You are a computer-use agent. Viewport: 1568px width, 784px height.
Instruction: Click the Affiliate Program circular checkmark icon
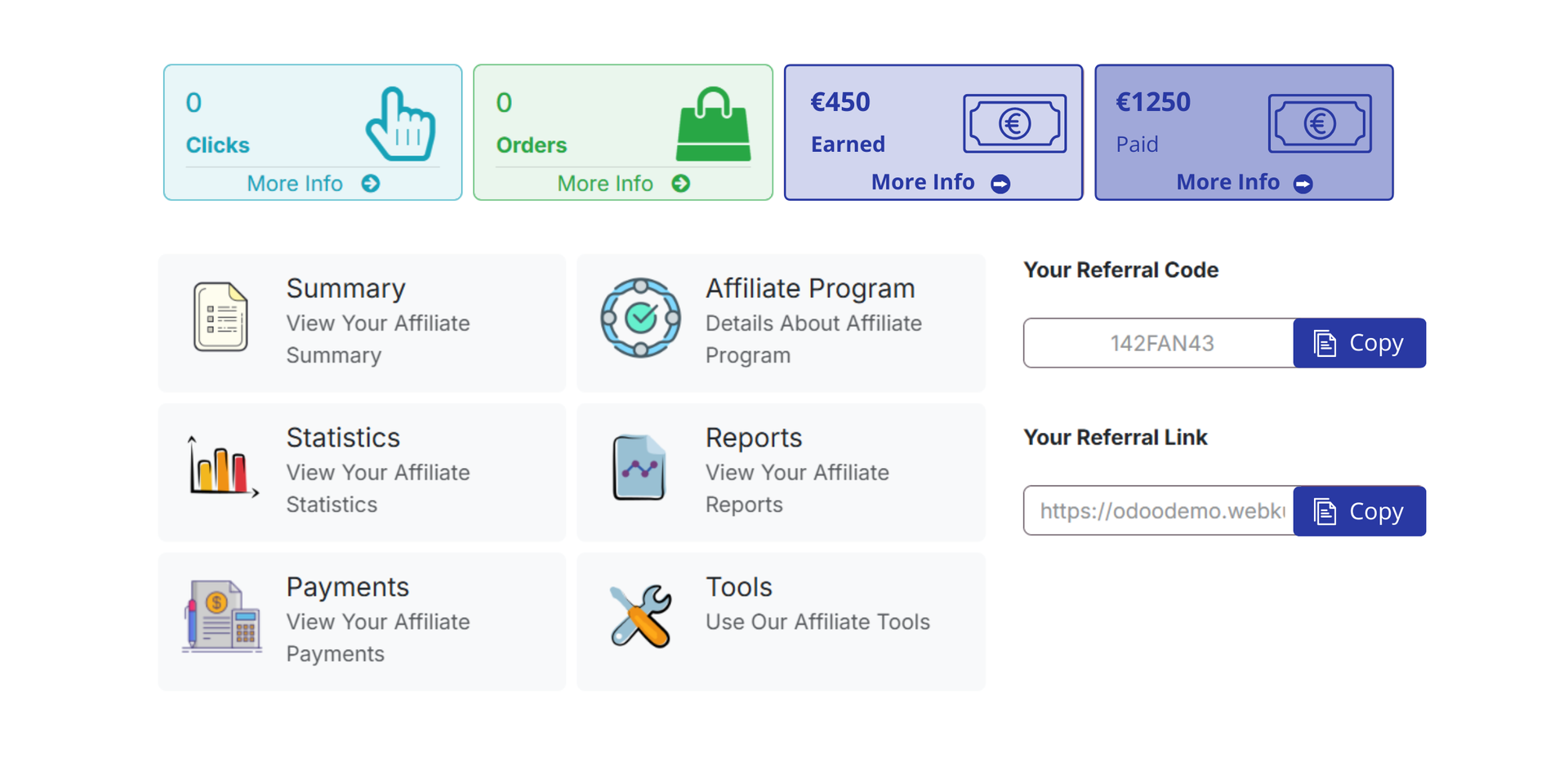tap(640, 318)
